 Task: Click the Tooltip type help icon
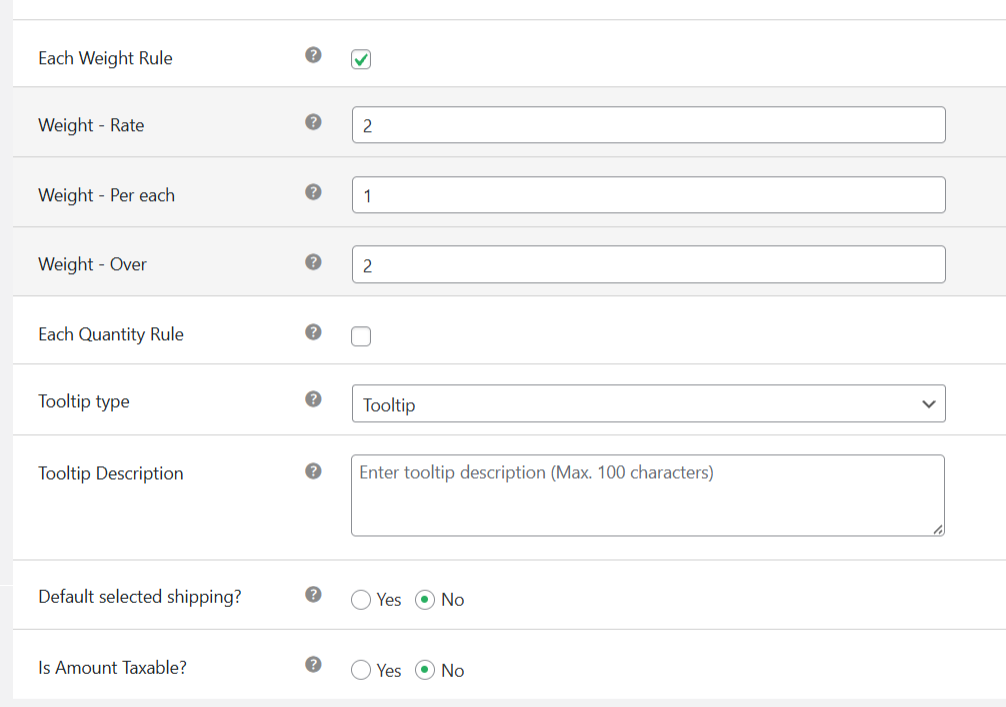pyautogui.click(x=313, y=398)
